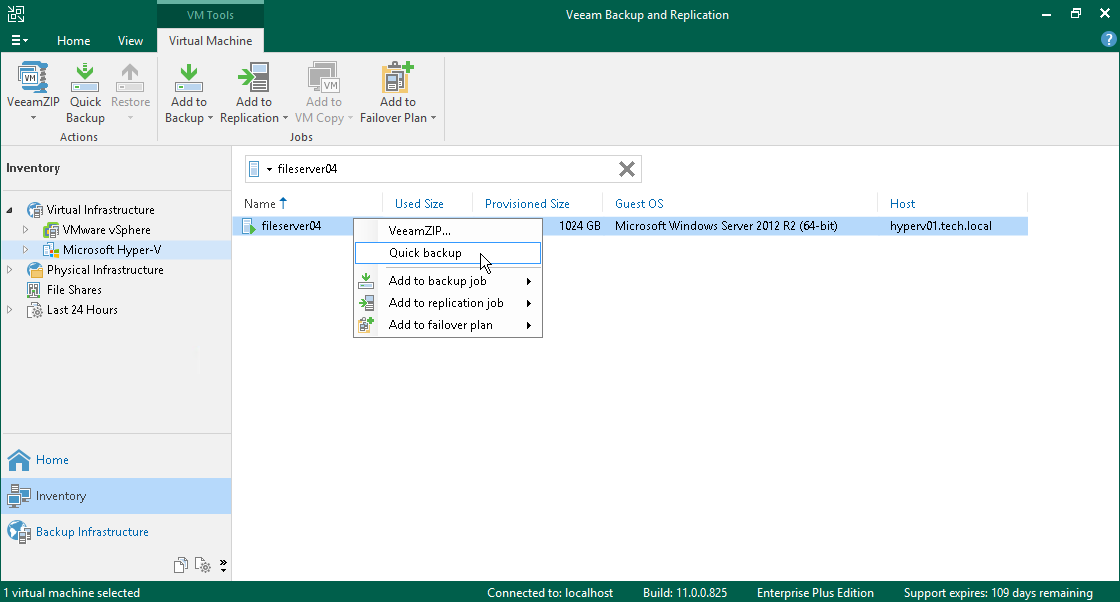This screenshot has height=602, width=1120.
Task: Expand the VMware vSphere node
Action: (x=26, y=230)
